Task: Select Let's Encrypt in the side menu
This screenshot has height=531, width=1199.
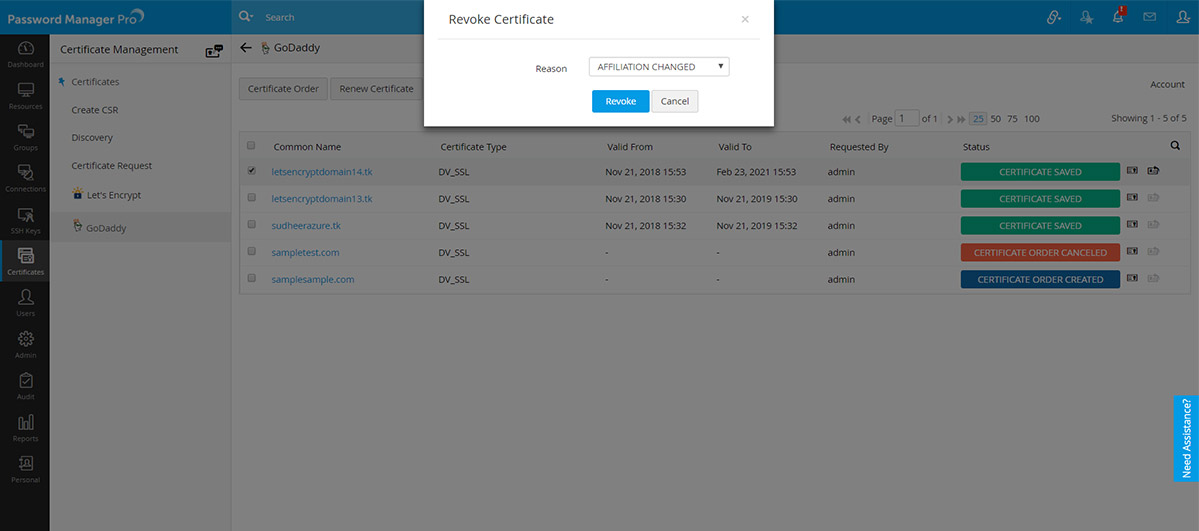Action: [113, 195]
